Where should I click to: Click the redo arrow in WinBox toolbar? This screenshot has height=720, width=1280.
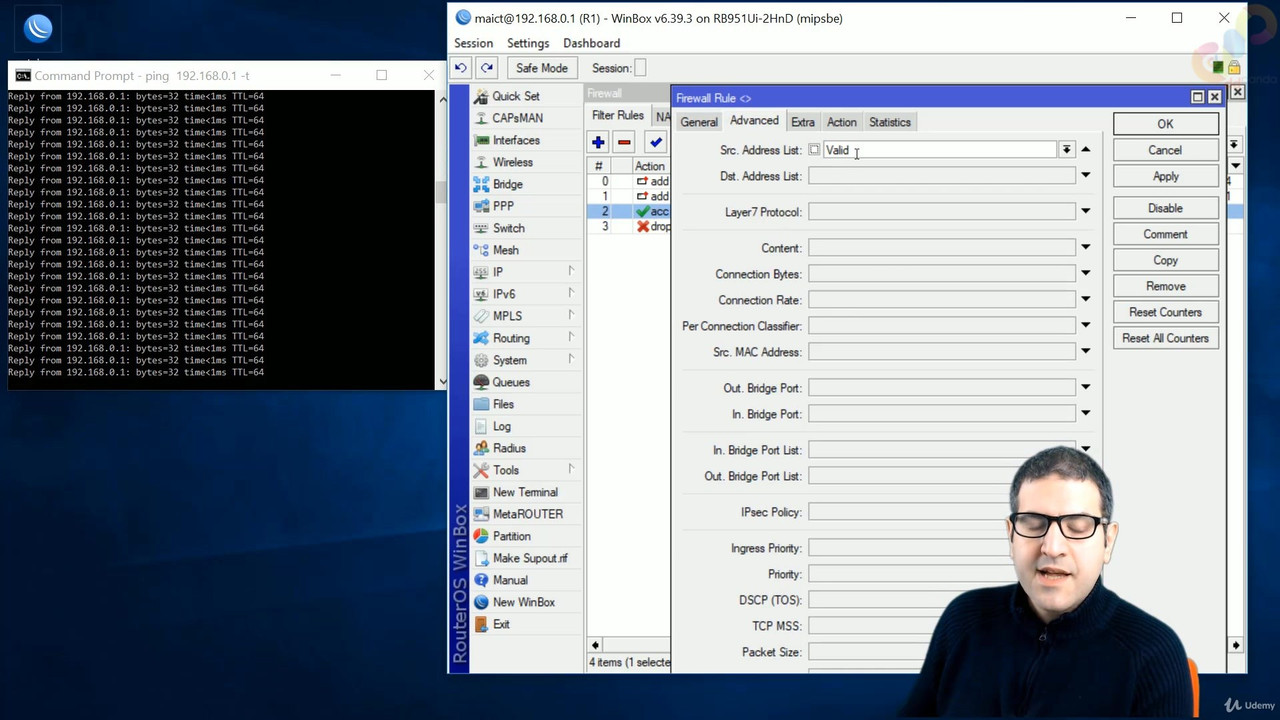point(487,68)
